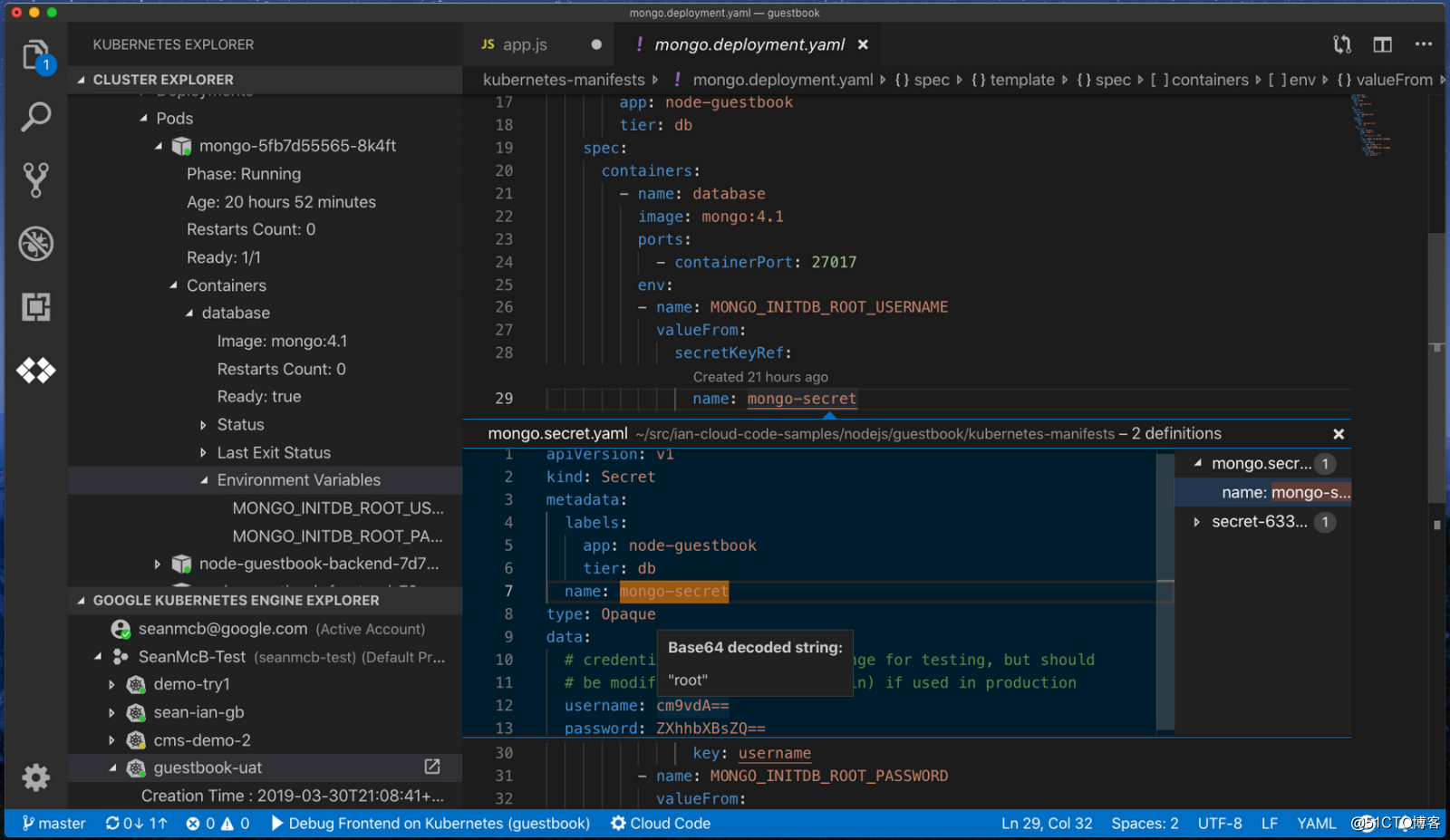Click the peek editor vertical scrollbar
Viewport: 1450px width, 840px height.
(1165, 591)
